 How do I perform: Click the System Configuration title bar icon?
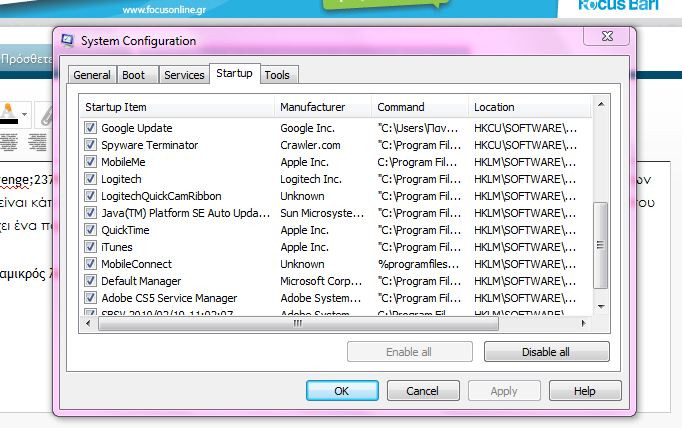(67, 40)
